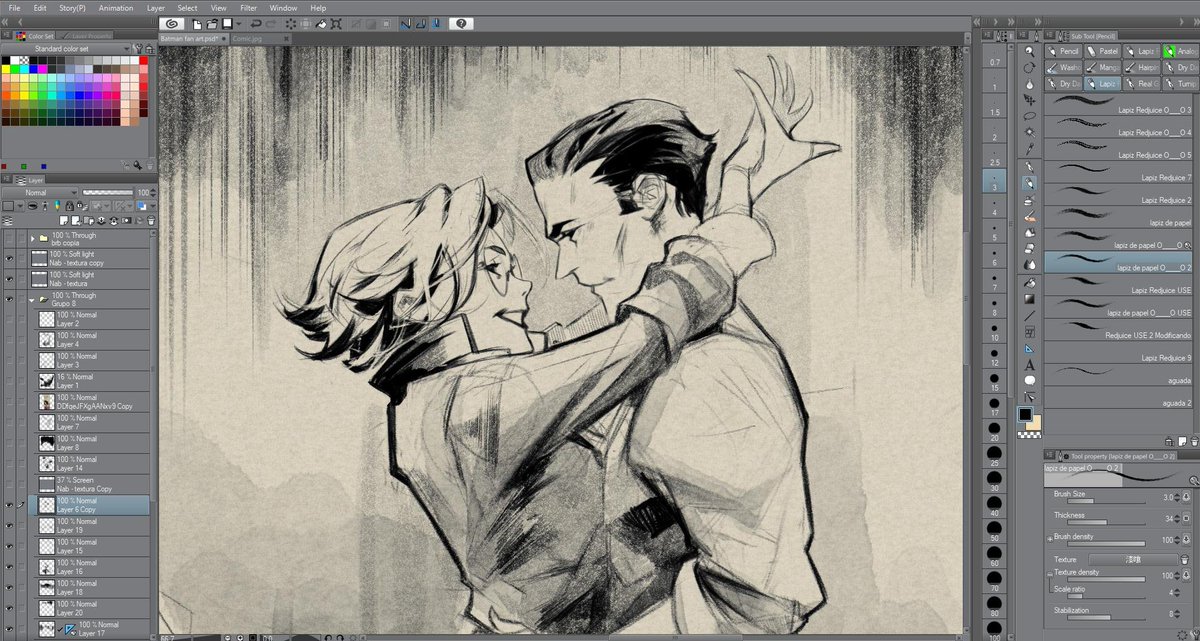Open the Story(P) menu
The image size is (1200, 641).
tap(72, 7)
